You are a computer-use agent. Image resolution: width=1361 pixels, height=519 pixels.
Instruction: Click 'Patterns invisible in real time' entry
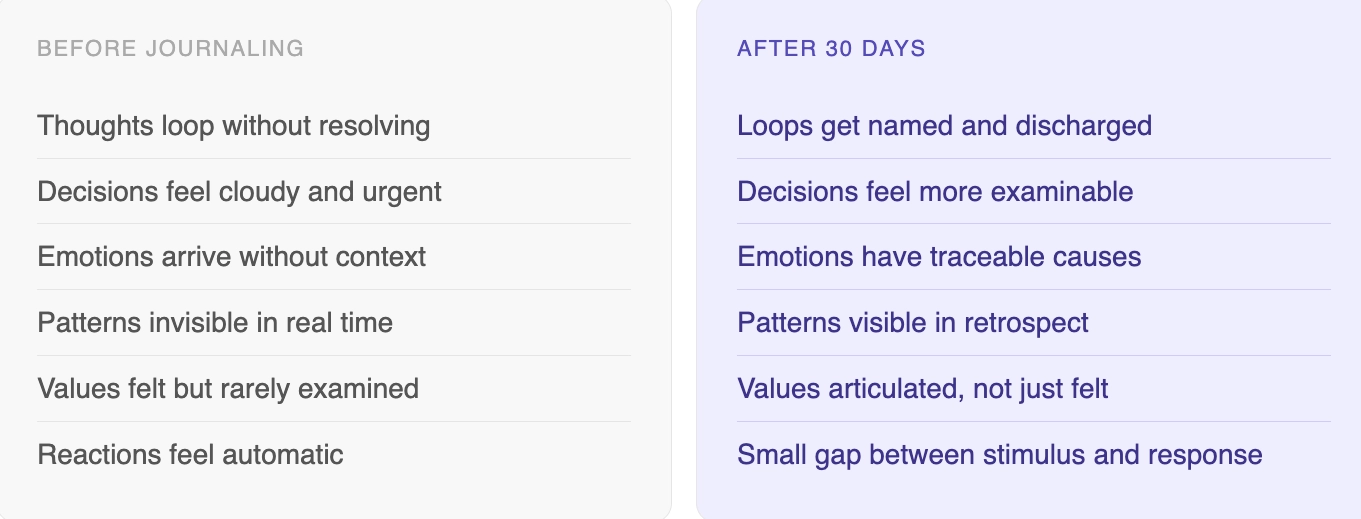click(x=215, y=323)
